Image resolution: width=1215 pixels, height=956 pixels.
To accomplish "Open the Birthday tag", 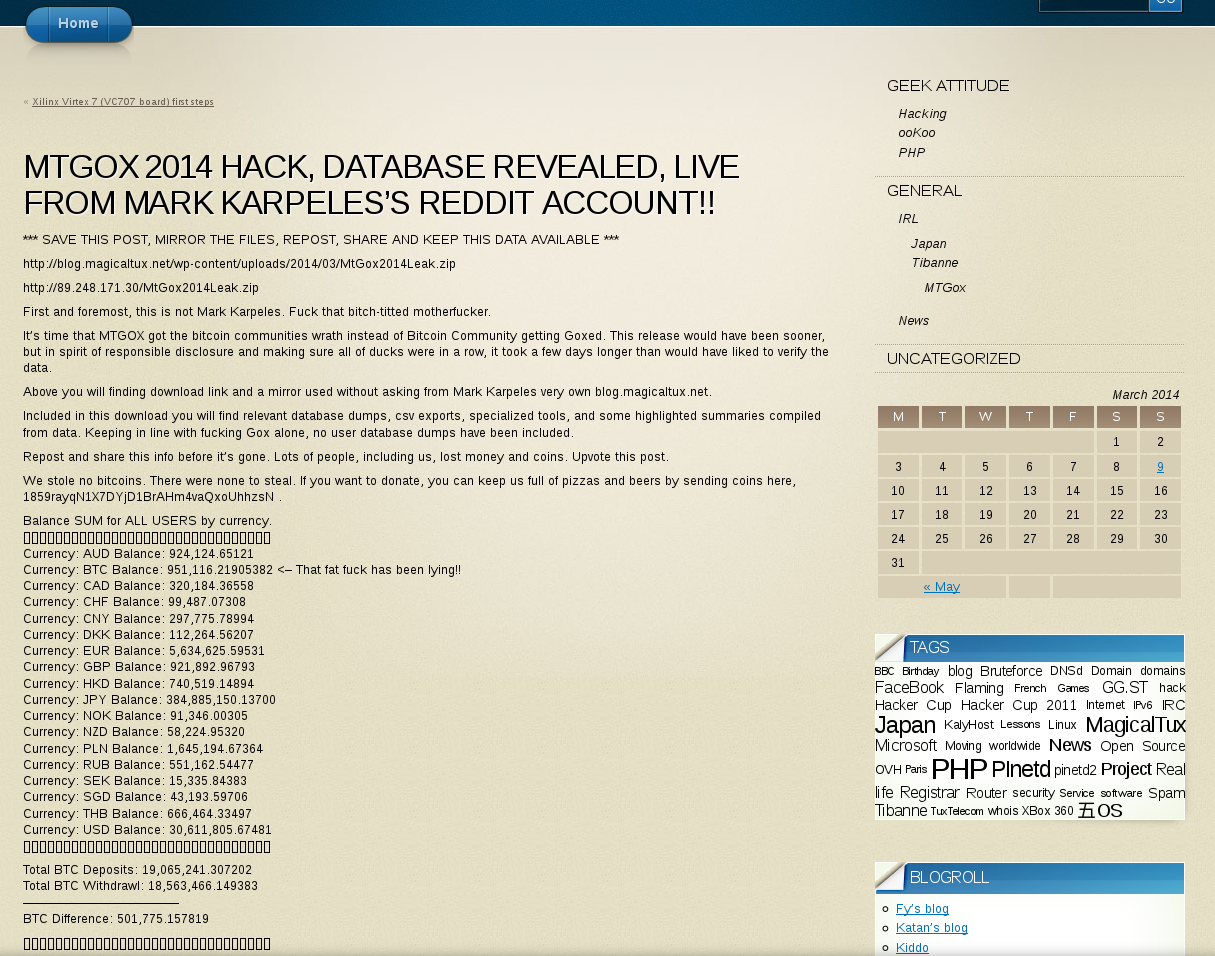I will 920,671.
